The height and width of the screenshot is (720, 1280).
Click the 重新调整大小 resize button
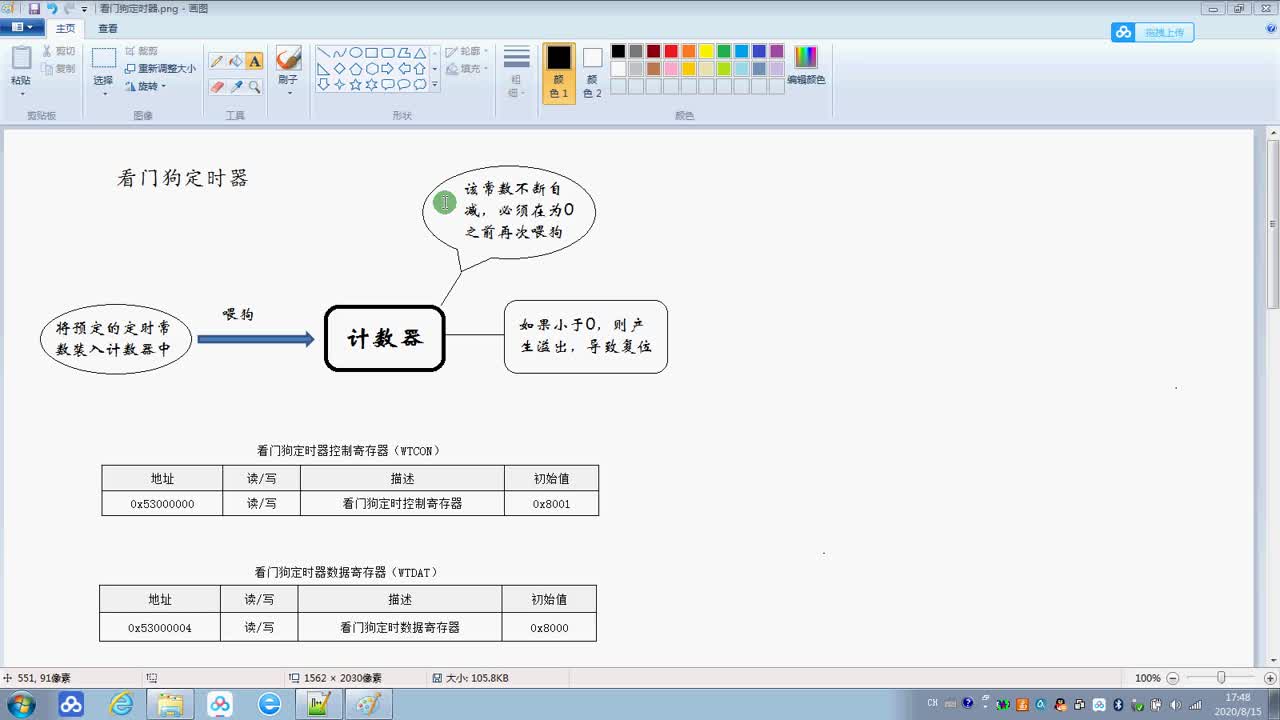tap(160, 69)
